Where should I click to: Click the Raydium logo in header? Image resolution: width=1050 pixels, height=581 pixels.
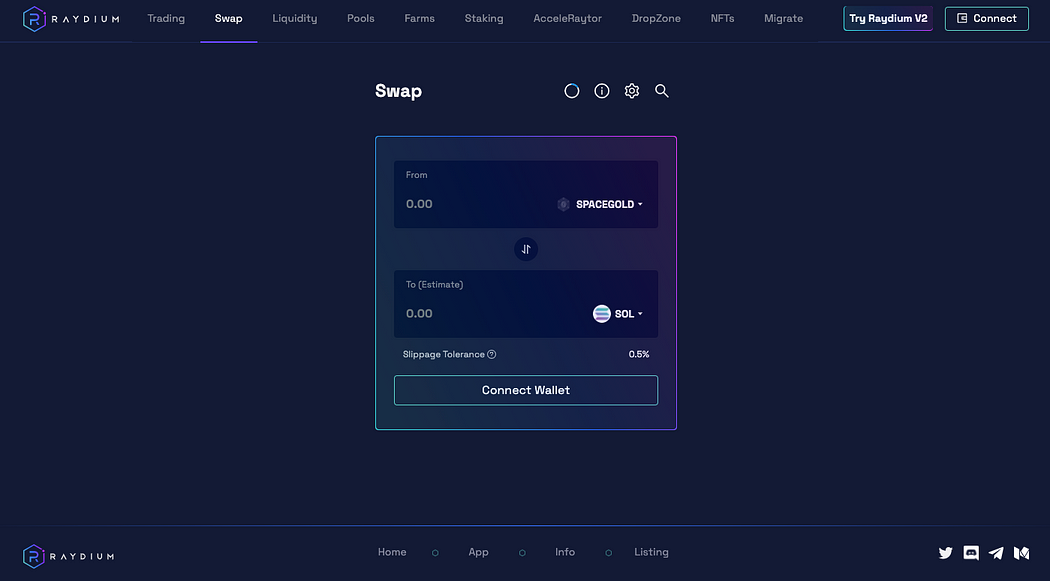point(71,19)
